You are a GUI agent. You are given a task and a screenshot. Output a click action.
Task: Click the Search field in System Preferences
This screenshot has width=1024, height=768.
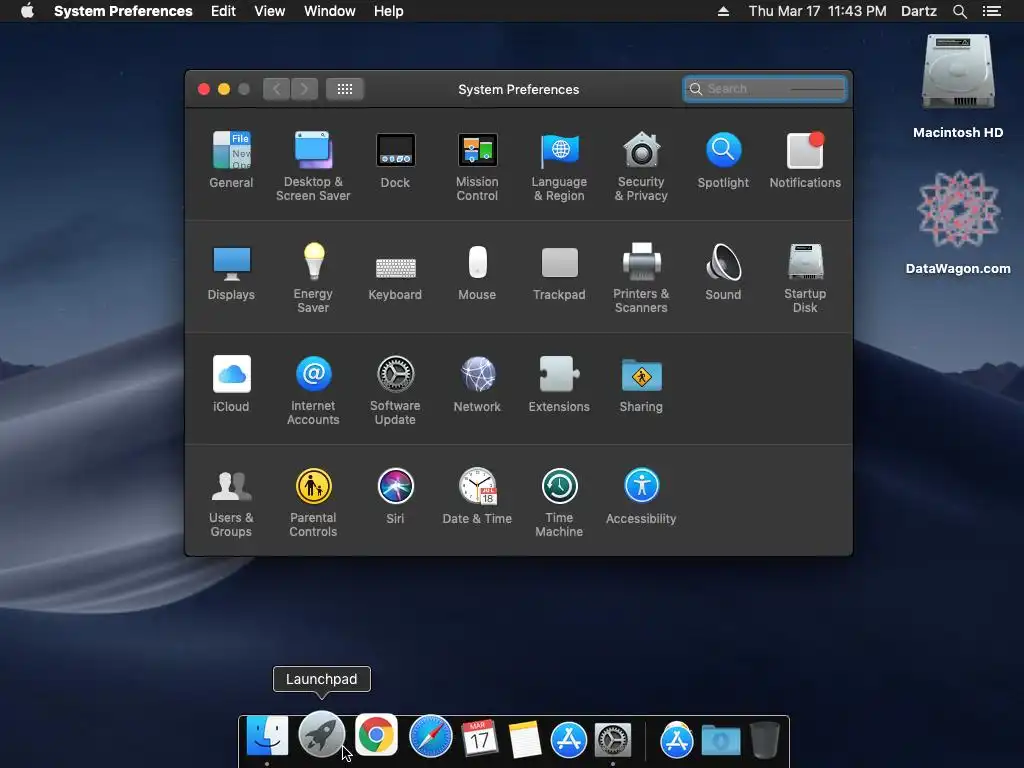click(x=765, y=89)
